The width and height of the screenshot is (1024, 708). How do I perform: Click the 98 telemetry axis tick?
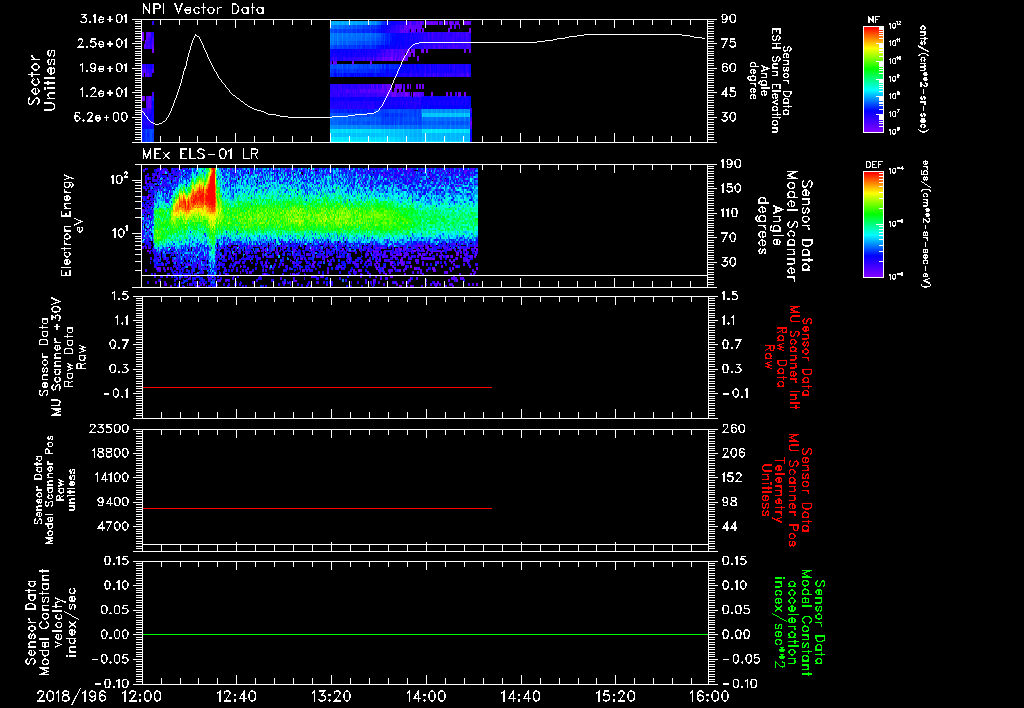pos(730,502)
